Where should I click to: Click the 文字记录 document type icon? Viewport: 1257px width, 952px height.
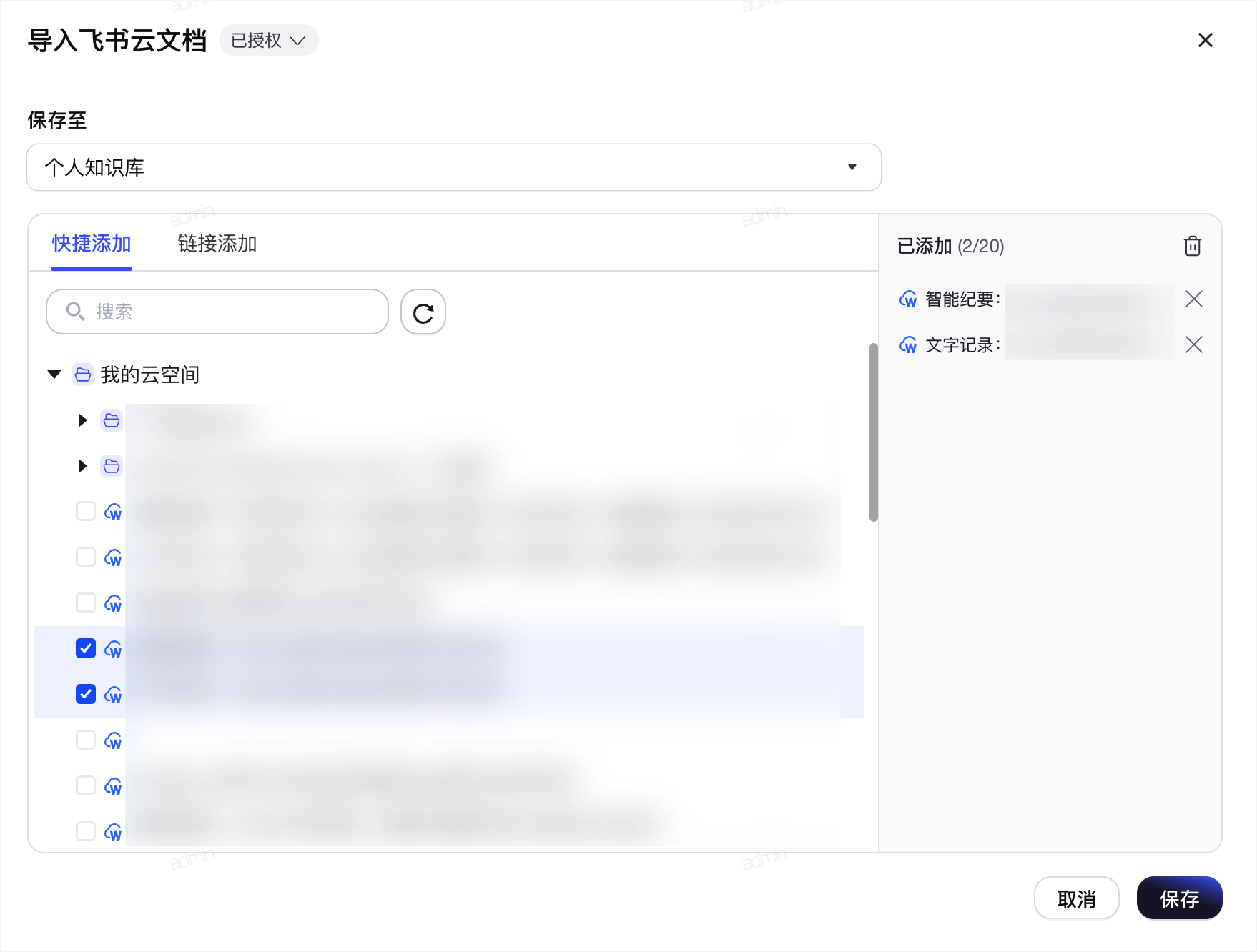[907, 345]
